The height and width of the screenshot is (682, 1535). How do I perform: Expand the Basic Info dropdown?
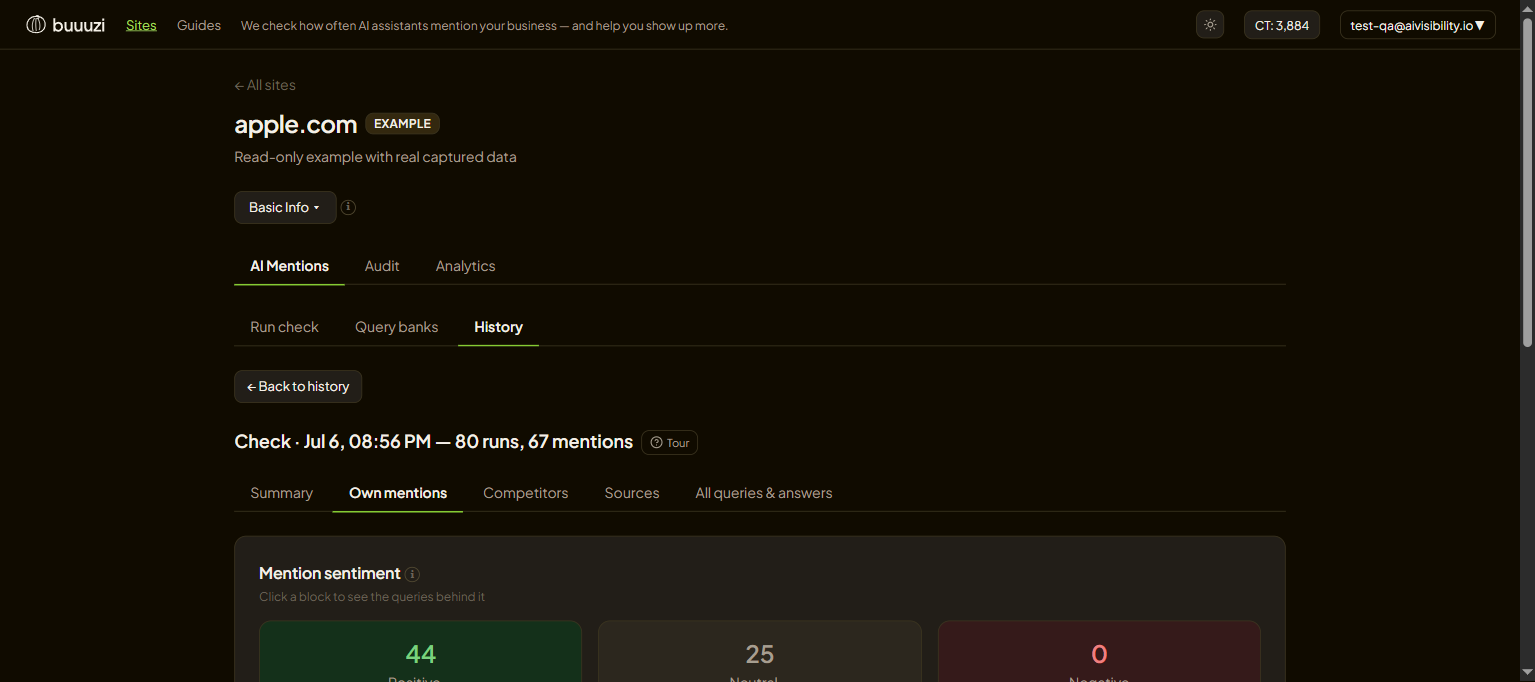[285, 207]
